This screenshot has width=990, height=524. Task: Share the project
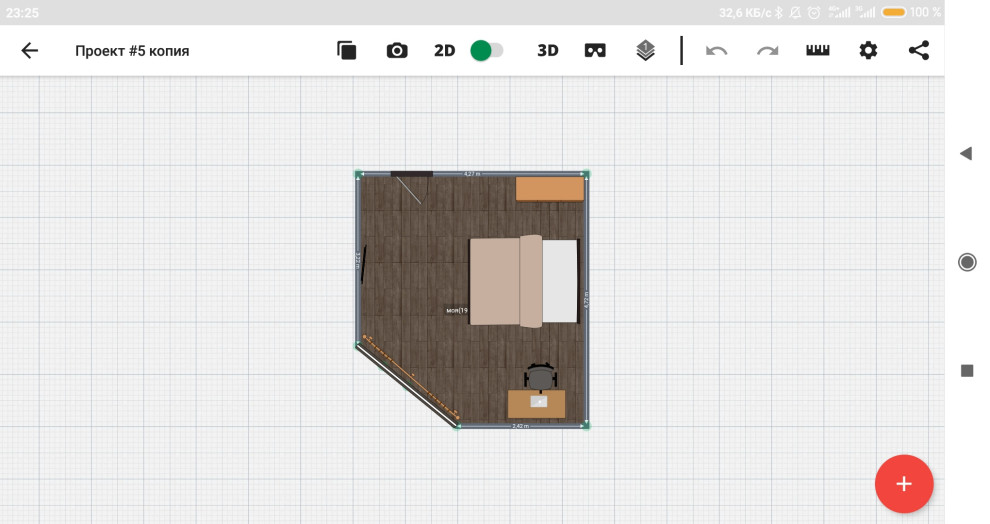(x=919, y=51)
